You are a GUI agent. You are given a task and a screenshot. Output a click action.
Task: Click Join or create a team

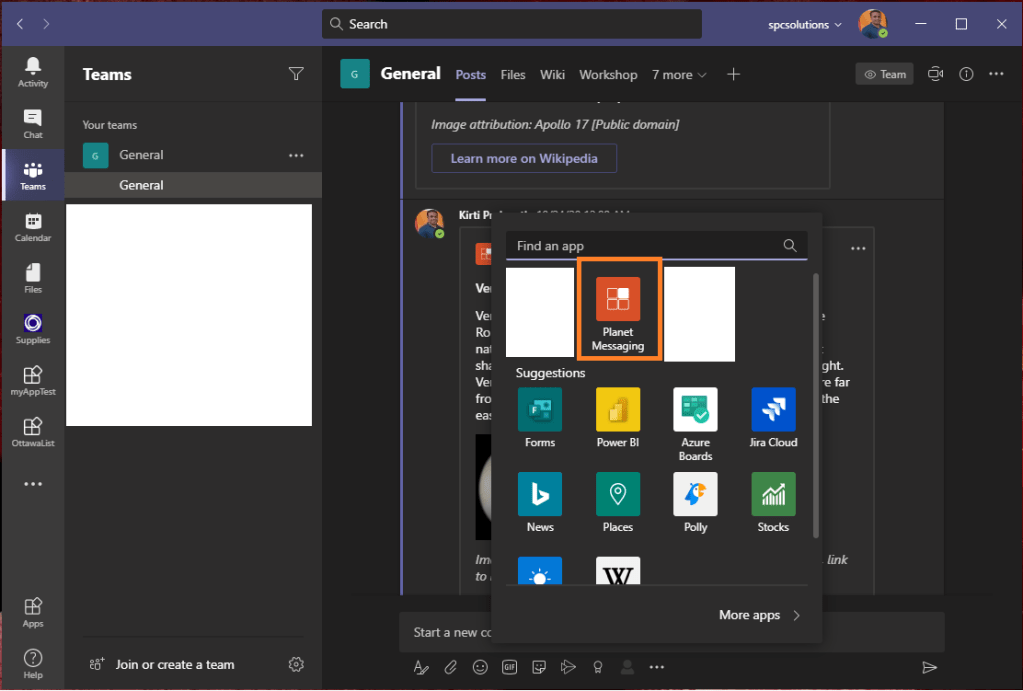pos(174,665)
